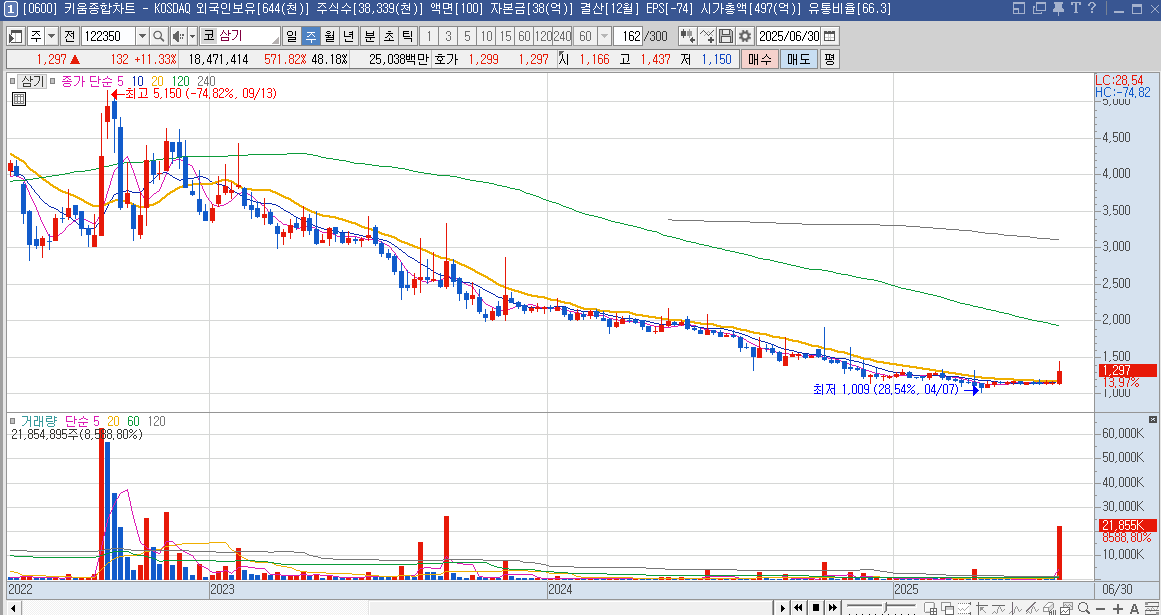Select the 분 minute period toggle
This screenshot has width=1161, height=615.
(x=369, y=36)
